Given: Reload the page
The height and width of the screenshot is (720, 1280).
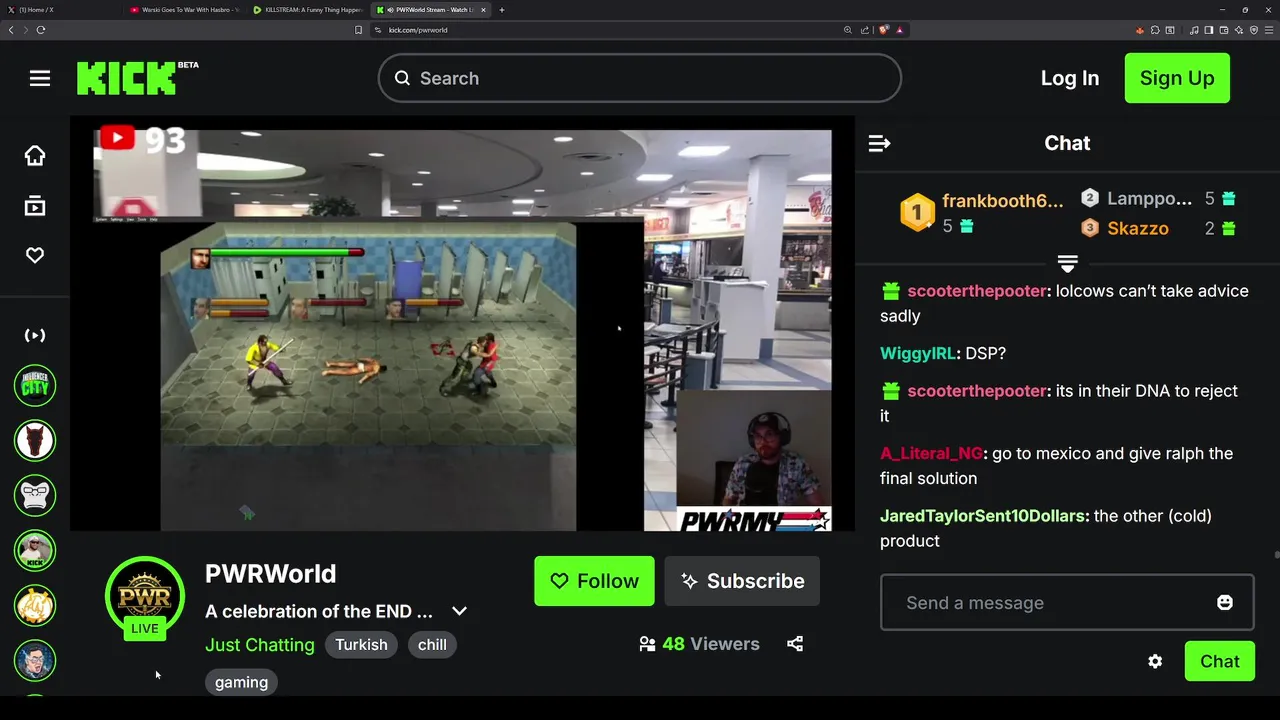Looking at the screenshot, I should (41, 30).
